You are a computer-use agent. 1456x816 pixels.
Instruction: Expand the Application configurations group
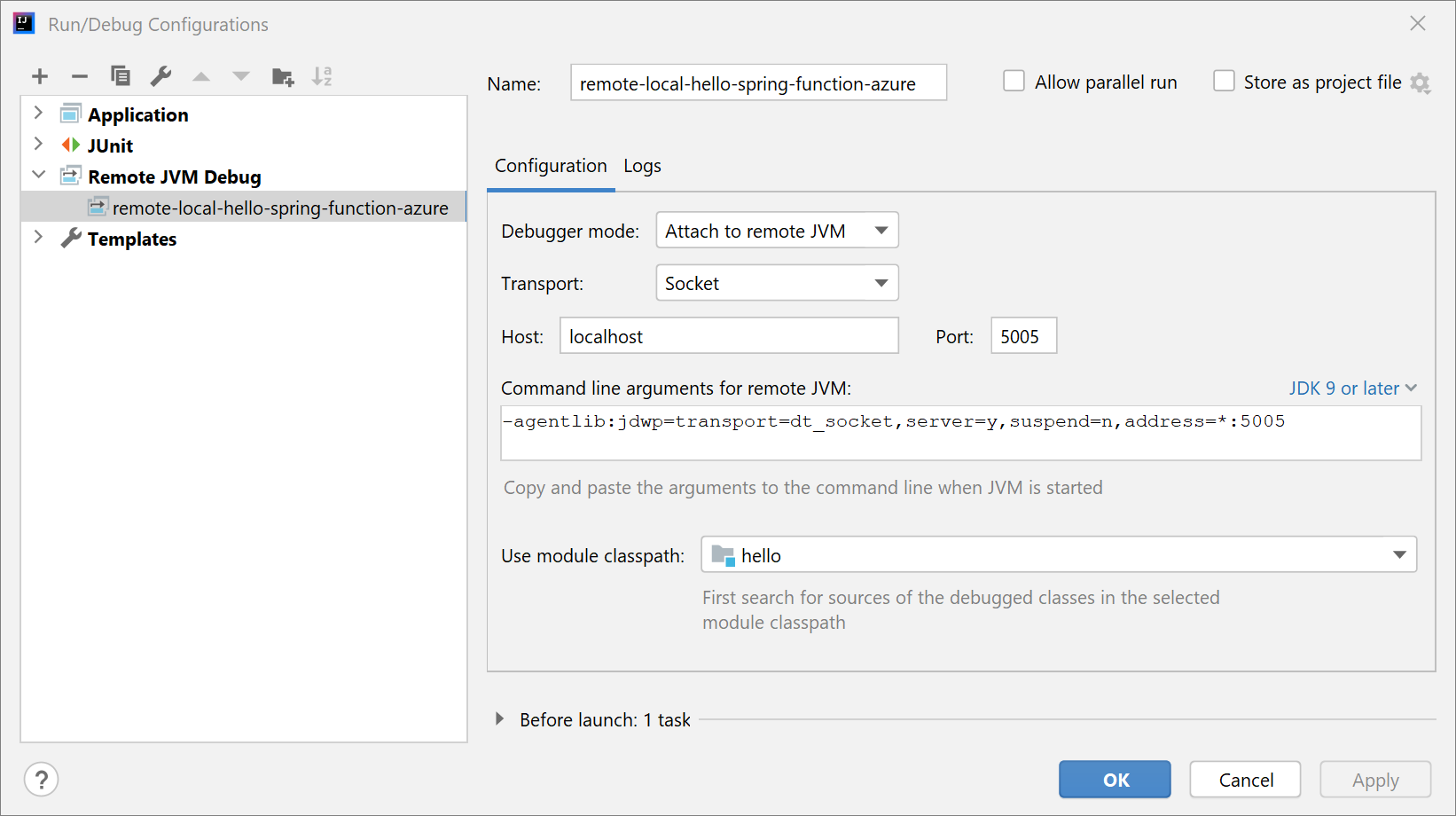[x=38, y=113]
